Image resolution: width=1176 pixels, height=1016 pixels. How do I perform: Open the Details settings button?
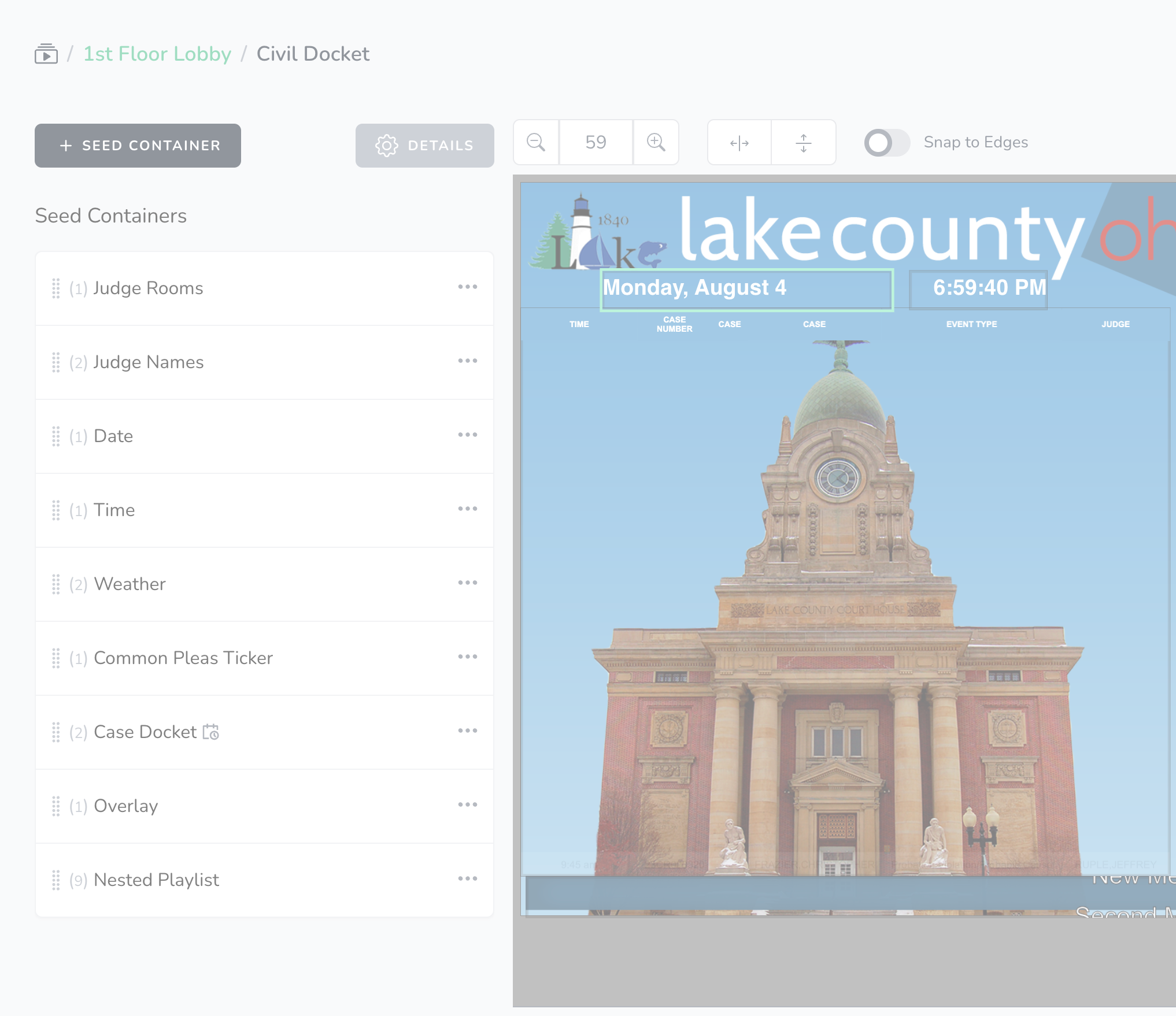424,146
